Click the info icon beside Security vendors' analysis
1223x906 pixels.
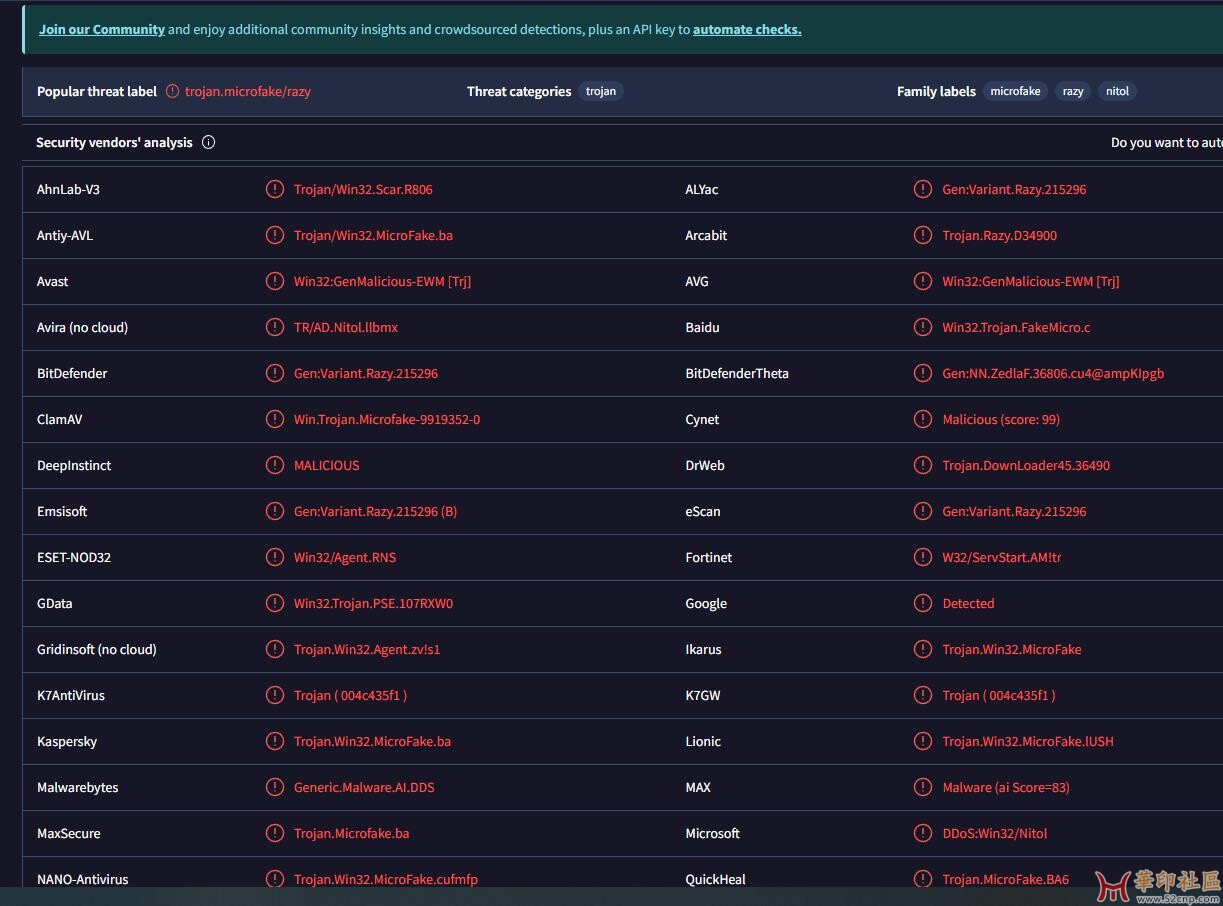point(208,142)
